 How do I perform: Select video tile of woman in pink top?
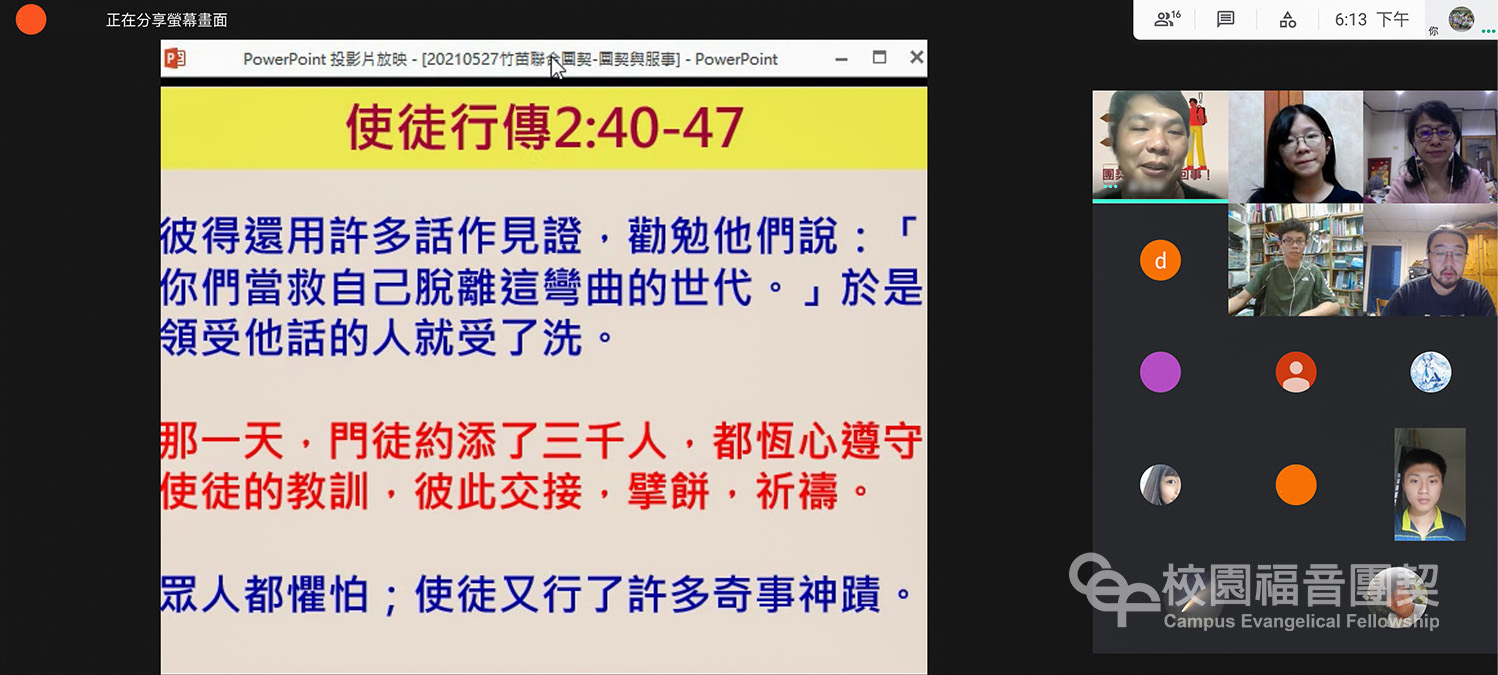tap(1430, 146)
